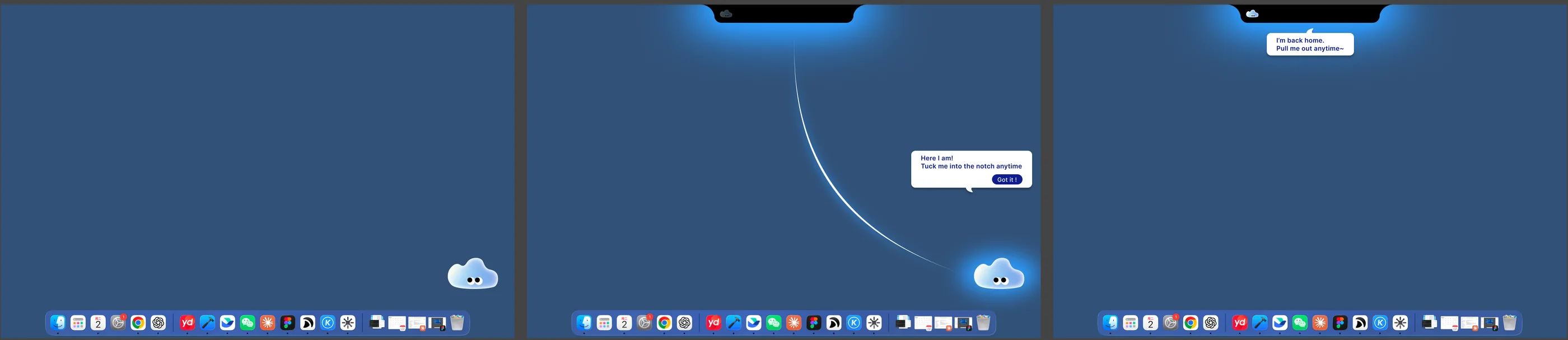The height and width of the screenshot is (340, 1568).
Task: Restore minimized calendar window in the middle panel dock
Action: pos(923,323)
